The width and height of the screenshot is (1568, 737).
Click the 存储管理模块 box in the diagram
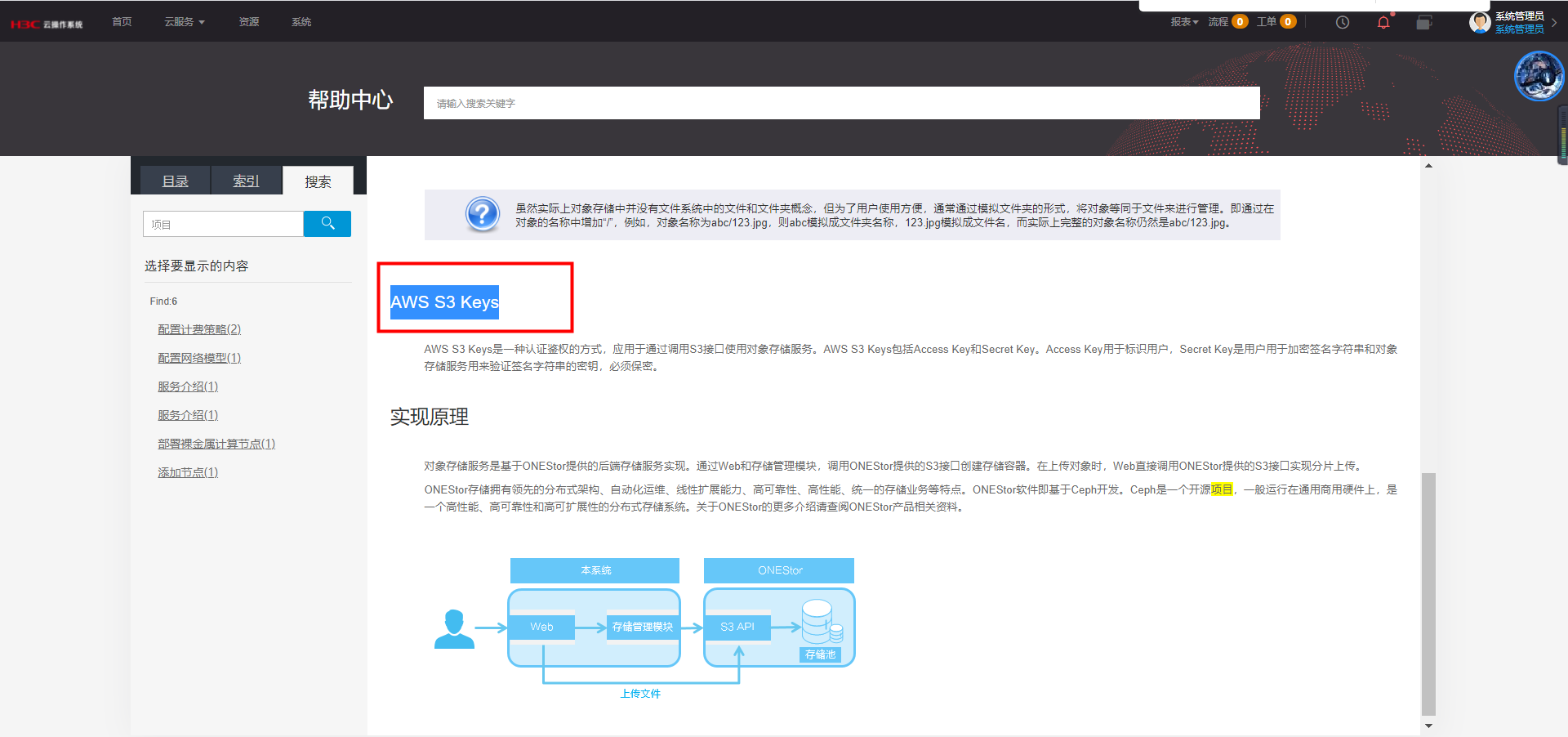pos(643,627)
